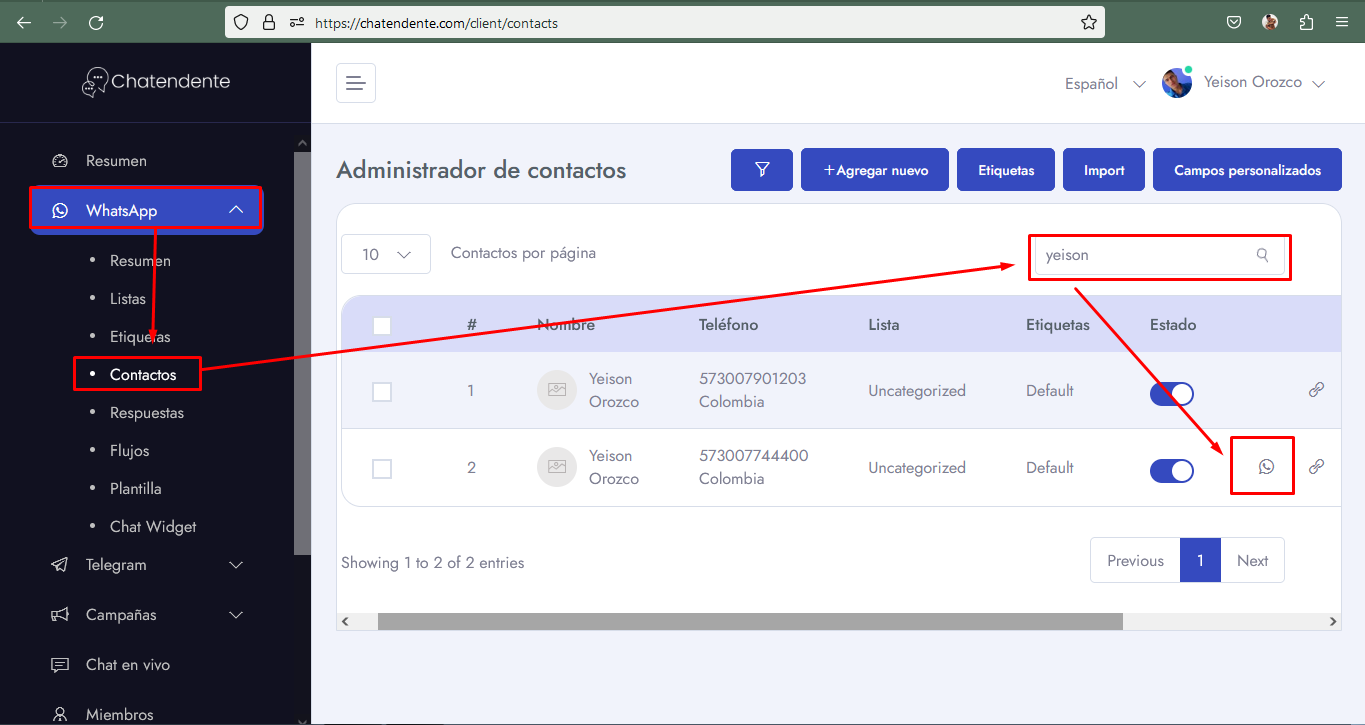Click avatar placeholder of contact row 1
The width and height of the screenshot is (1365, 725).
pos(557,390)
